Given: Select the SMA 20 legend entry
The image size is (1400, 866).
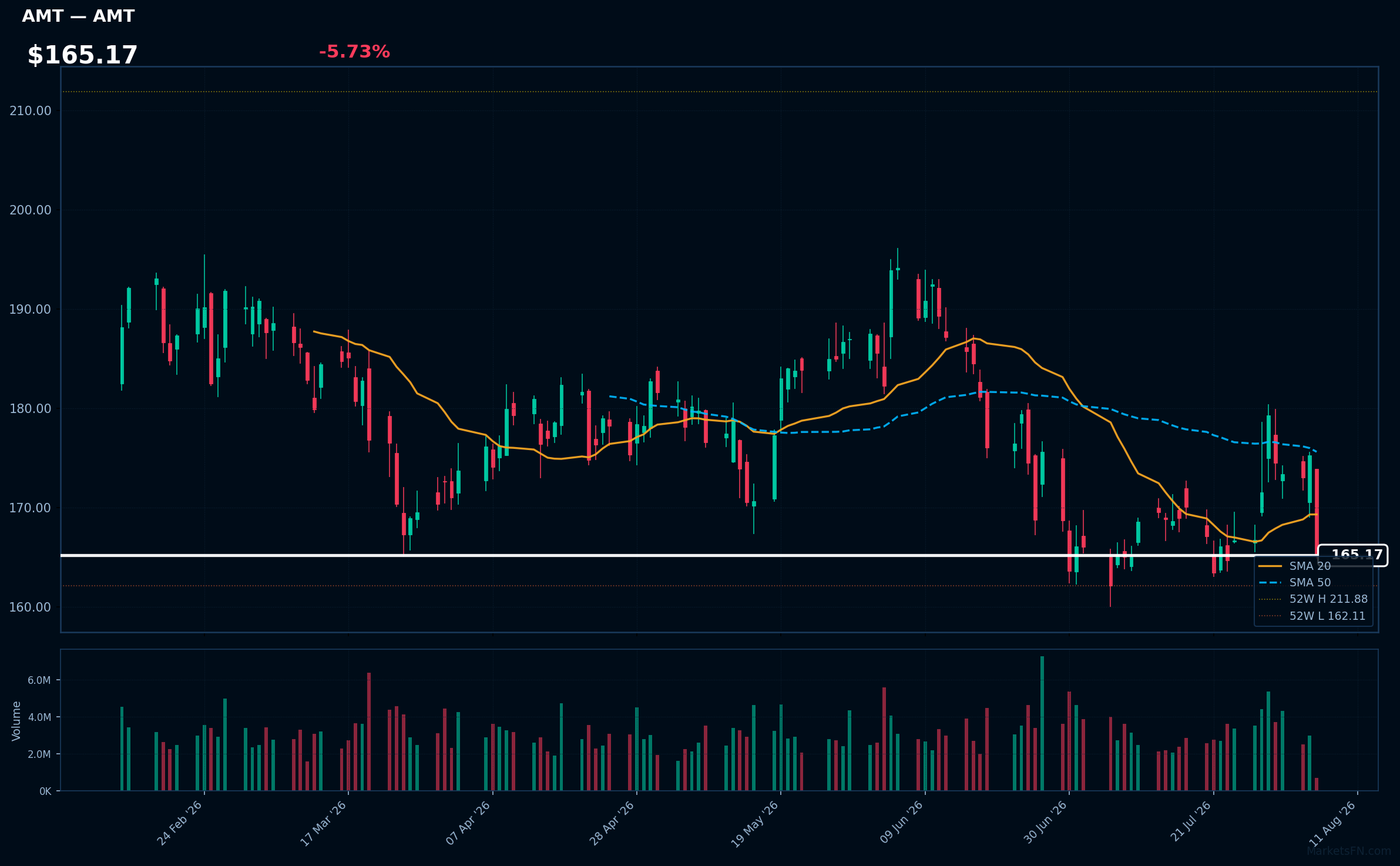Looking at the screenshot, I should coord(1310,566).
